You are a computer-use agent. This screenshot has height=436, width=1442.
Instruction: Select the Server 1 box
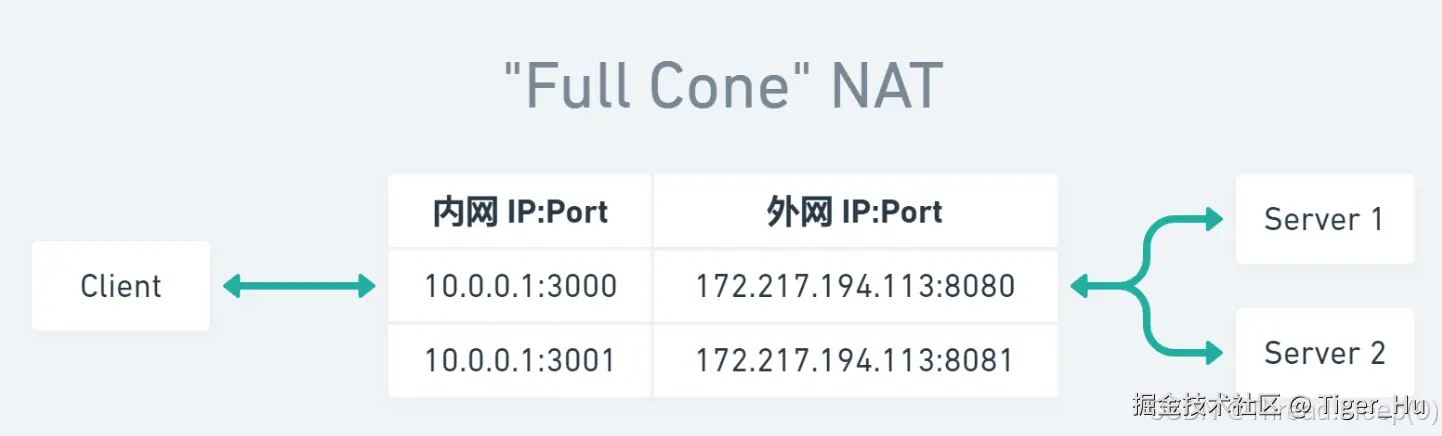point(1324,219)
